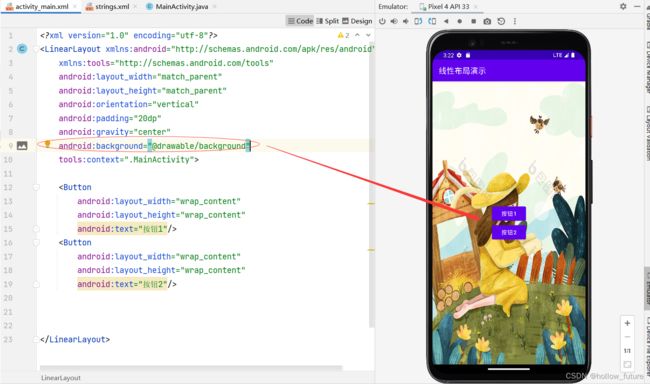650x384 pixels.
Task: Collapse the first Button tag fold marker
Action: (x=36, y=187)
